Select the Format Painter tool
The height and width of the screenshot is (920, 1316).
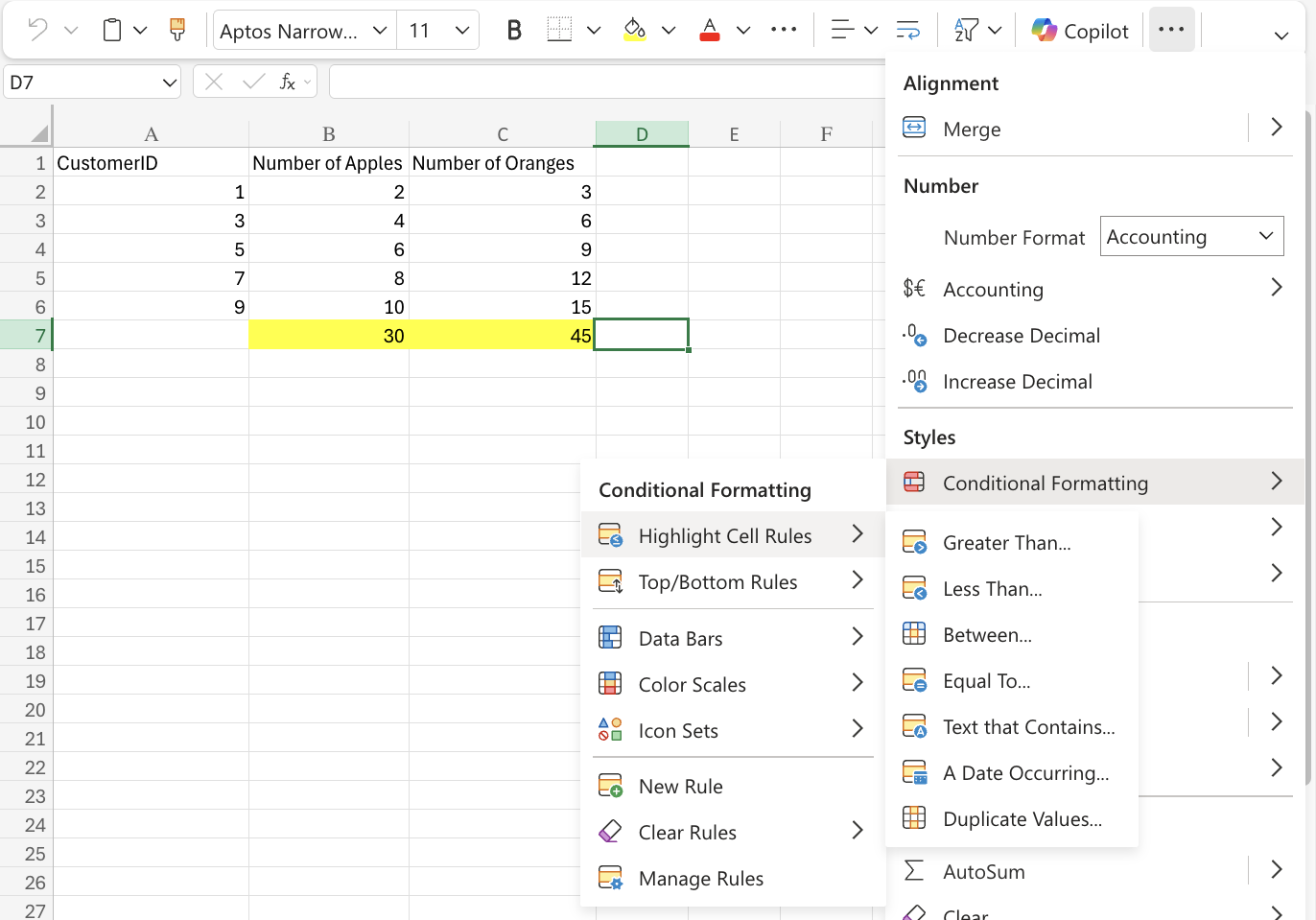pyautogui.click(x=177, y=30)
